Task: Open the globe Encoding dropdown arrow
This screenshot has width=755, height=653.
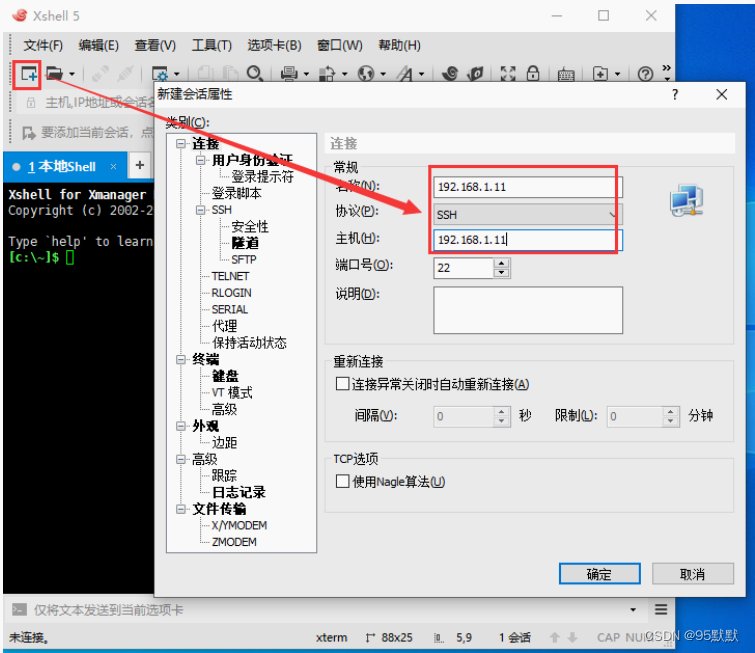Action: (x=383, y=74)
